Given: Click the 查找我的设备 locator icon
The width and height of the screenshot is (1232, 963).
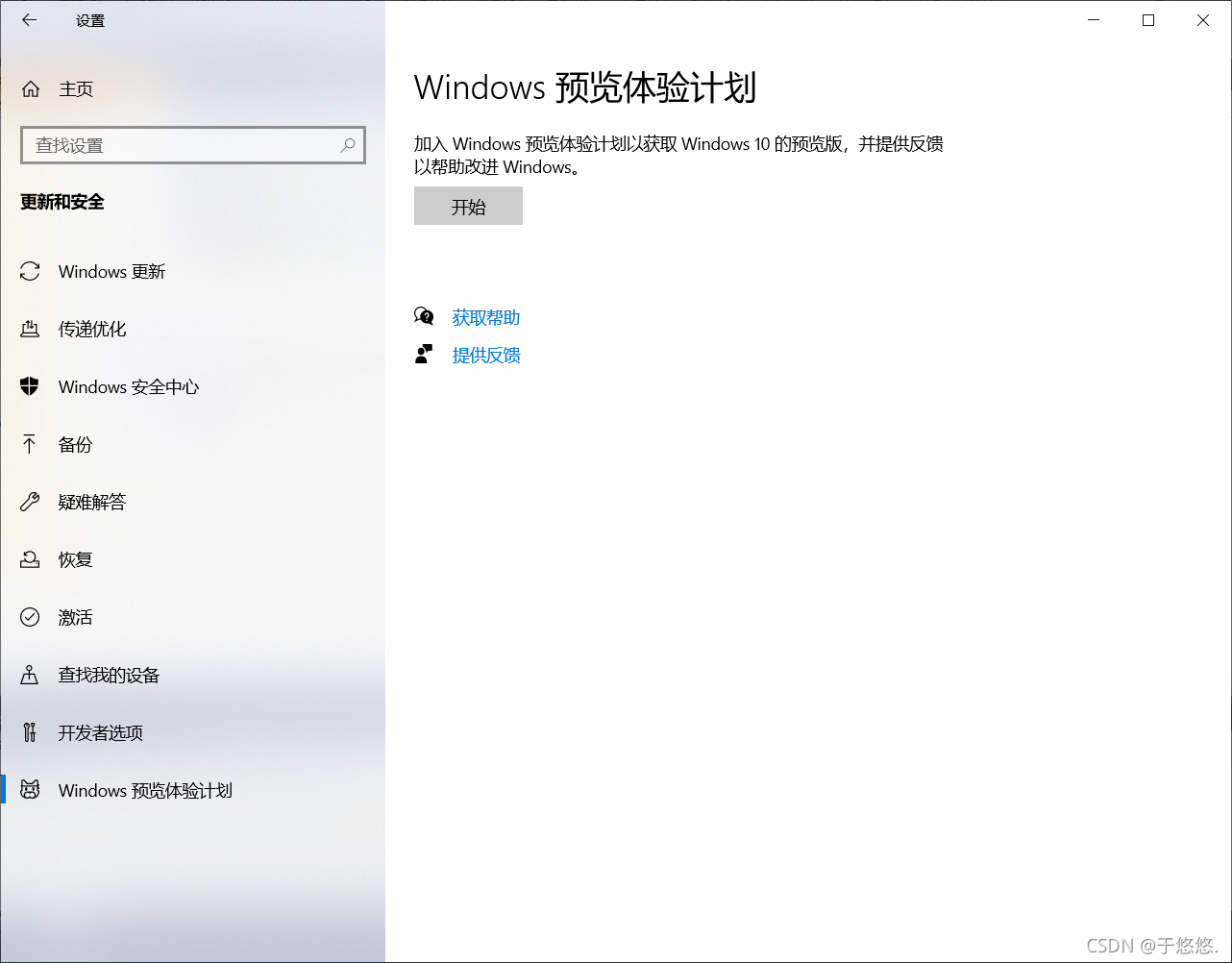Looking at the screenshot, I should pos(30,675).
